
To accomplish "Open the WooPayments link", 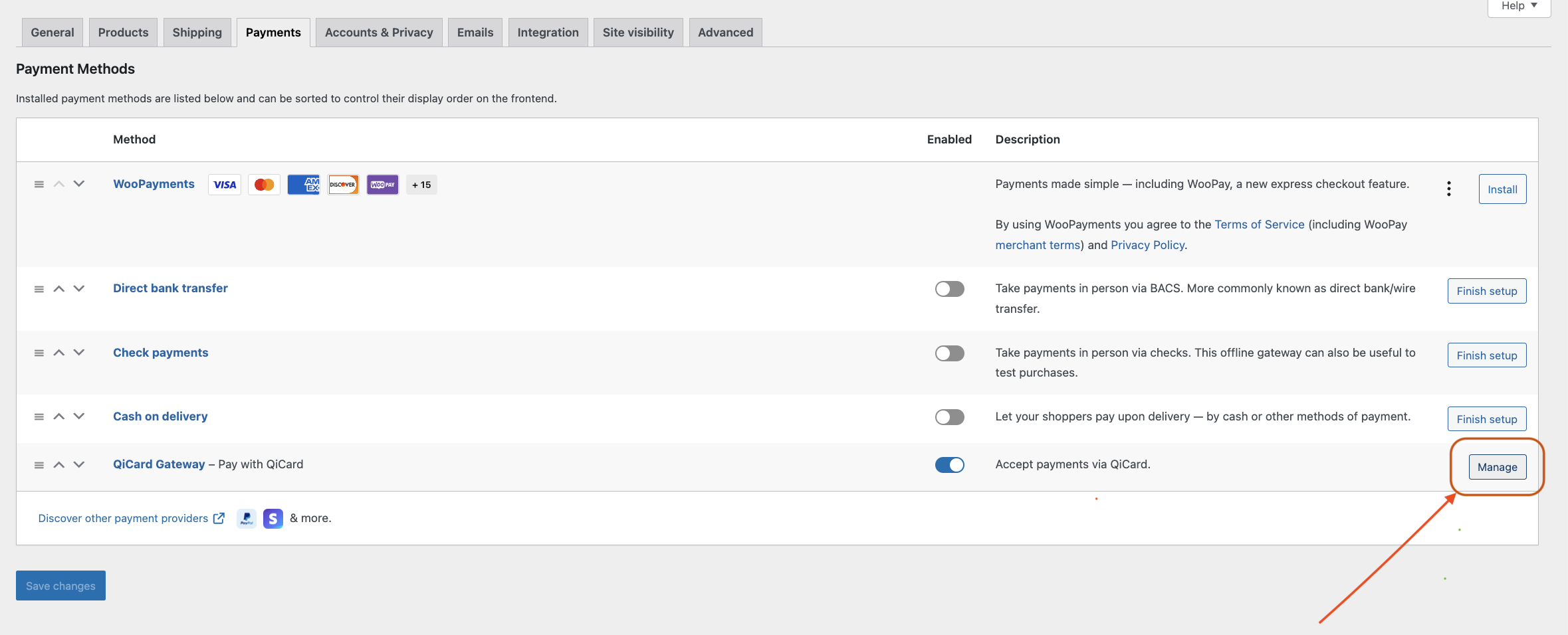I will 154,184.
